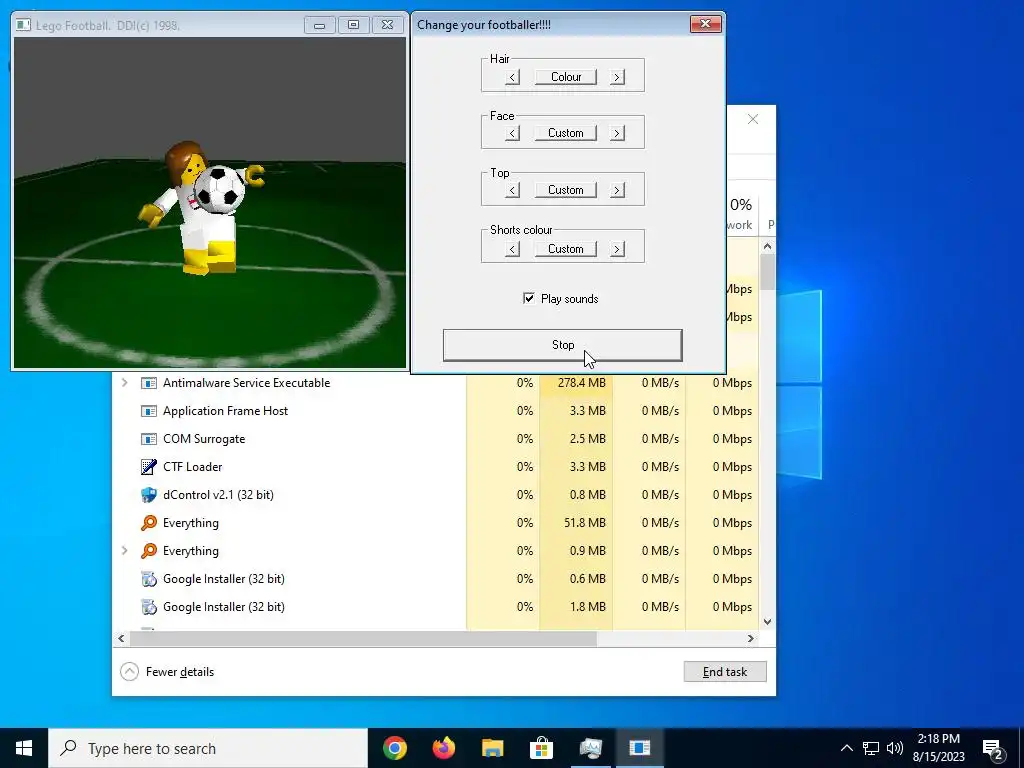This screenshot has width=1024, height=768.
Task: Select next Face option arrow
Action: pyautogui.click(x=617, y=133)
